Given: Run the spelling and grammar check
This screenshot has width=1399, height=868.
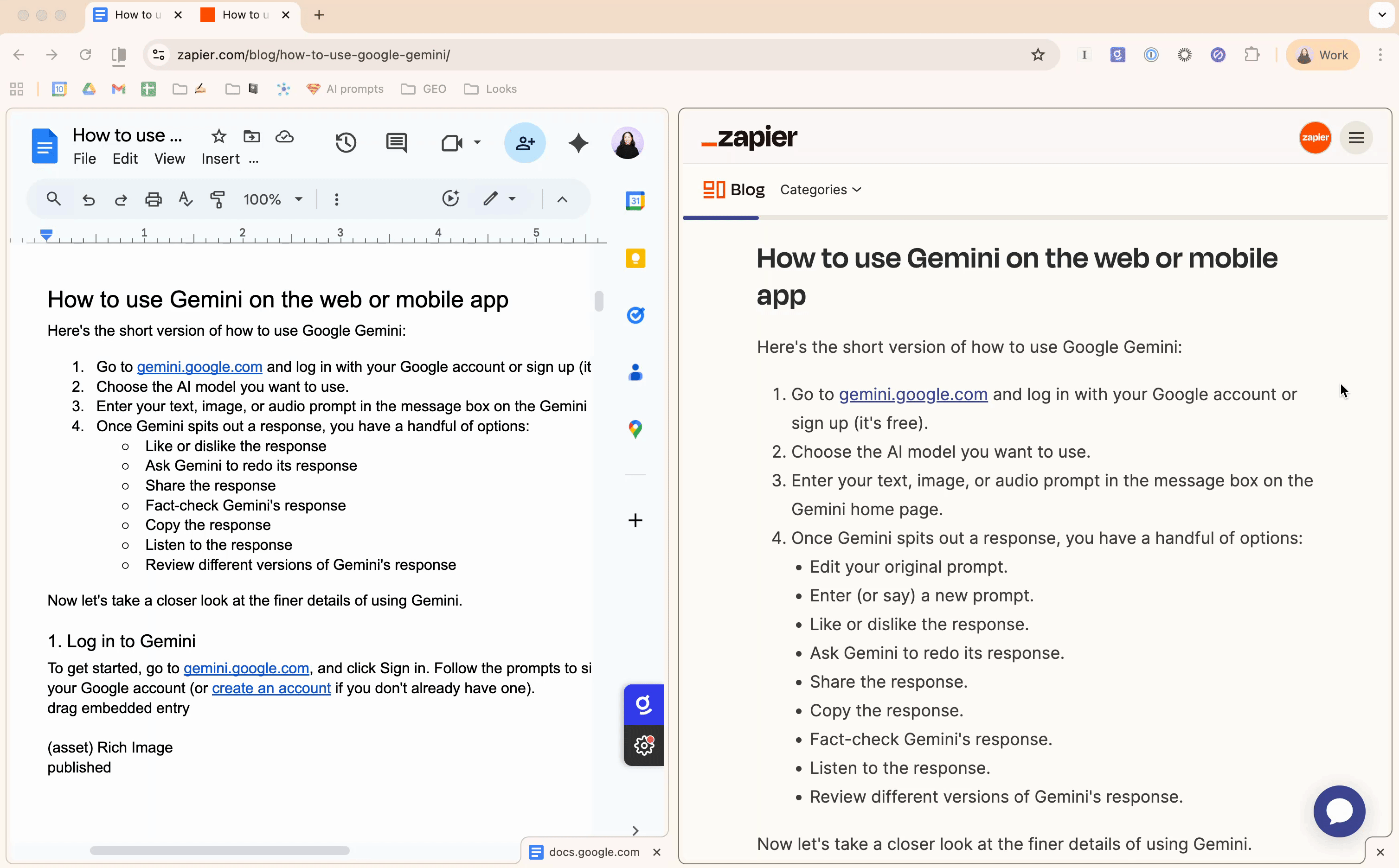Looking at the screenshot, I should (x=186, y=199).
